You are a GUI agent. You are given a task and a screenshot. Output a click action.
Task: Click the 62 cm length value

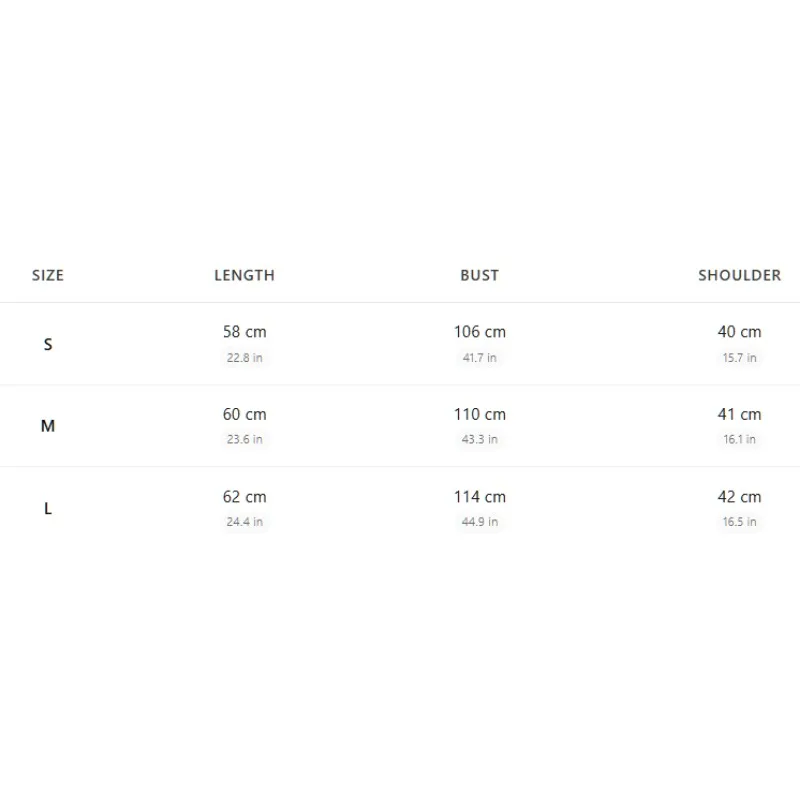point(244,497)
